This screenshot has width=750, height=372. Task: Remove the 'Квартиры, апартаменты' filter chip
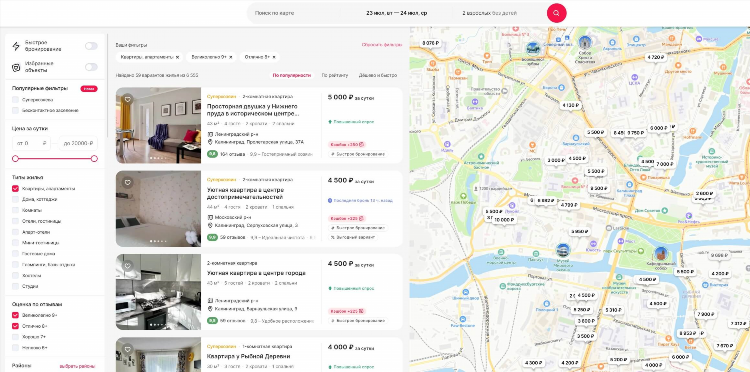pyautogui.click(x=177, y=57)
